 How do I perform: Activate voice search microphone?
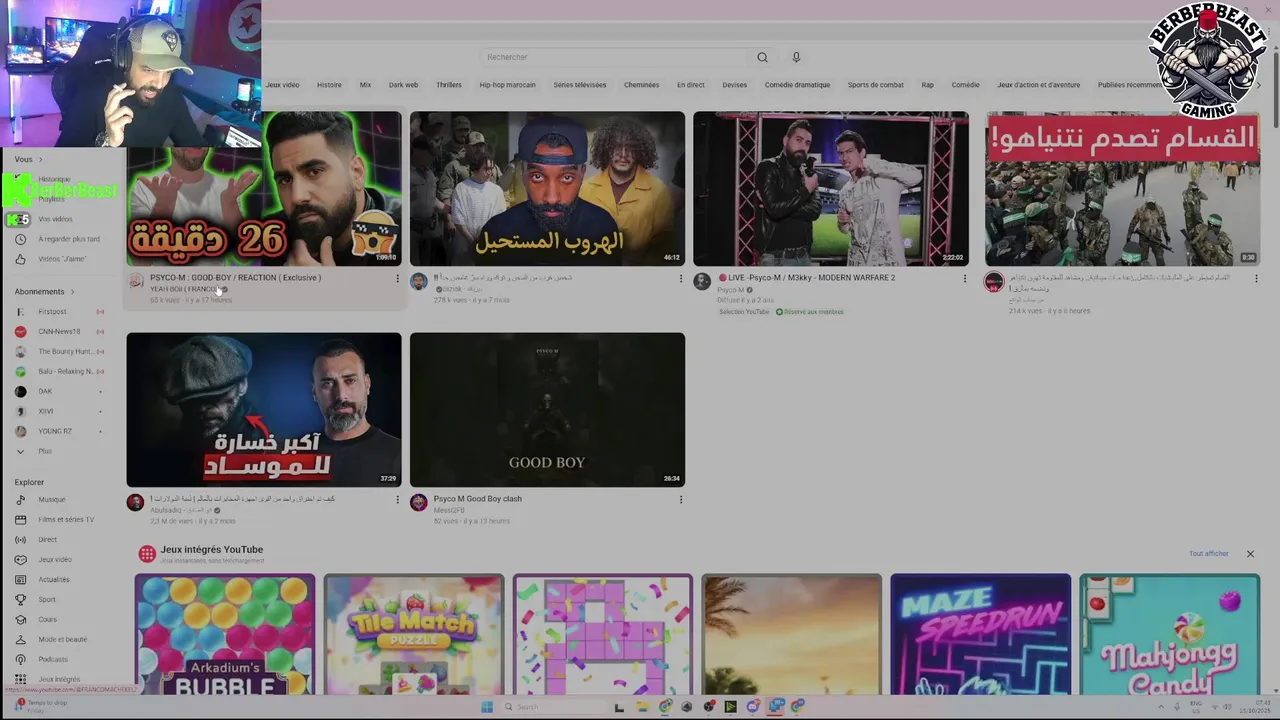[796, 57]
